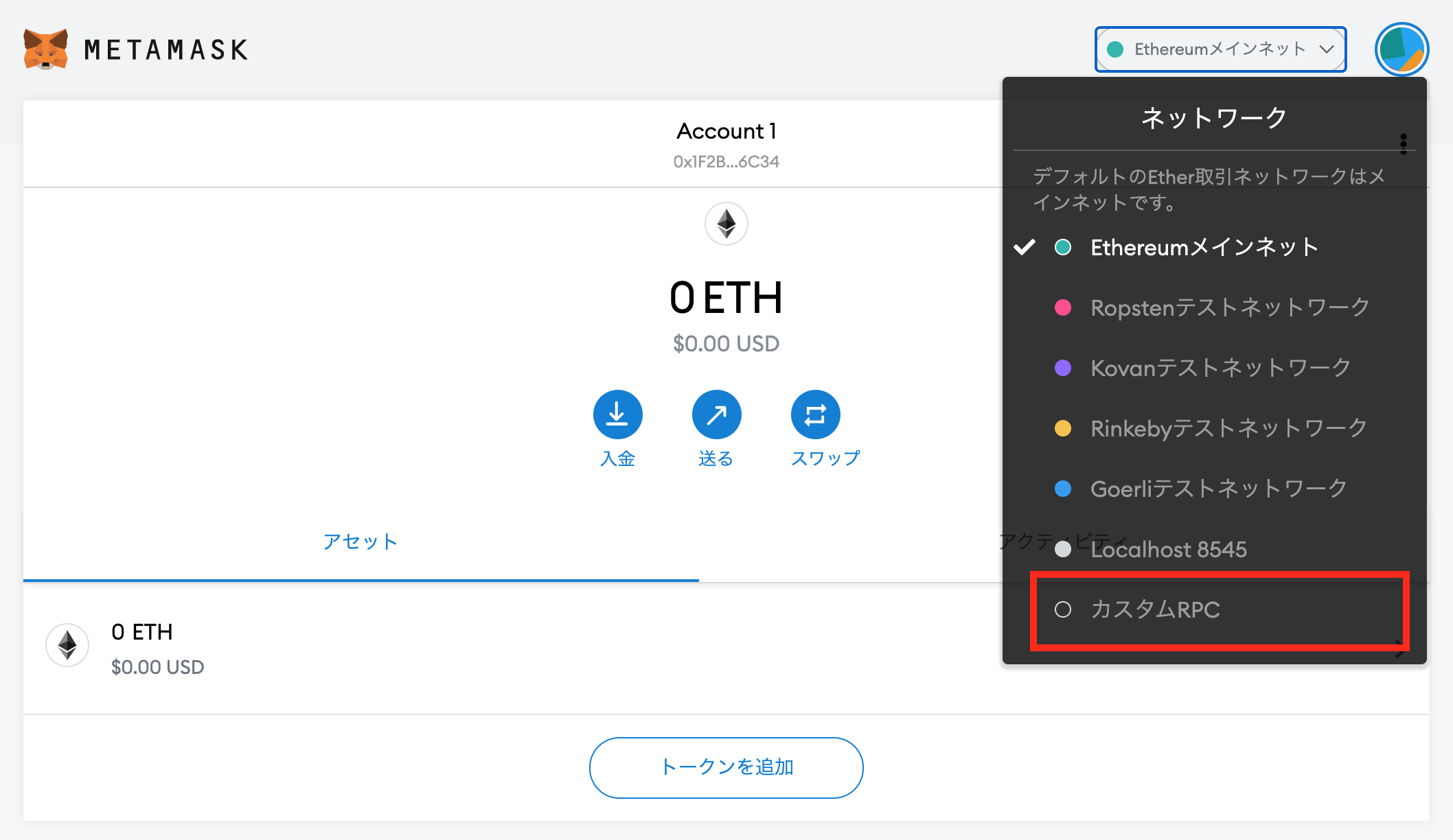Select Ropstenテストネットワーク
The image size is (1453, 840).
(x=1214, y=307)
